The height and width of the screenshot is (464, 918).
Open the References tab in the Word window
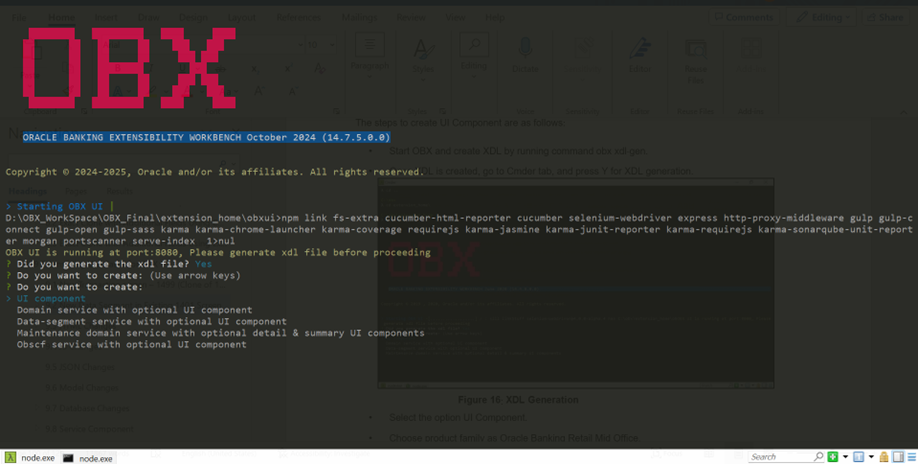tap(299, 18)
